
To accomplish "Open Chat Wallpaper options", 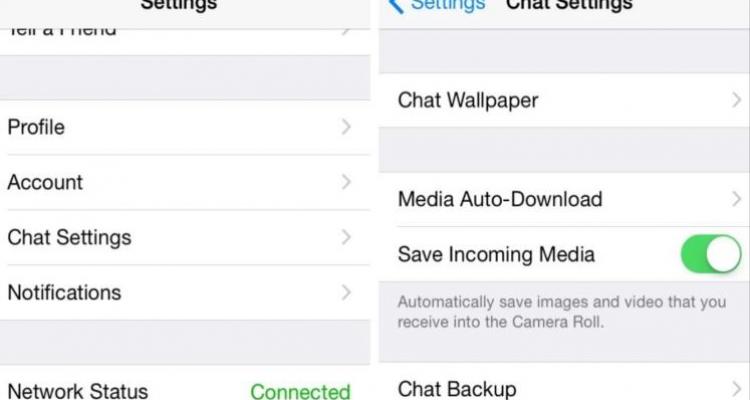I will pos(564,100).
